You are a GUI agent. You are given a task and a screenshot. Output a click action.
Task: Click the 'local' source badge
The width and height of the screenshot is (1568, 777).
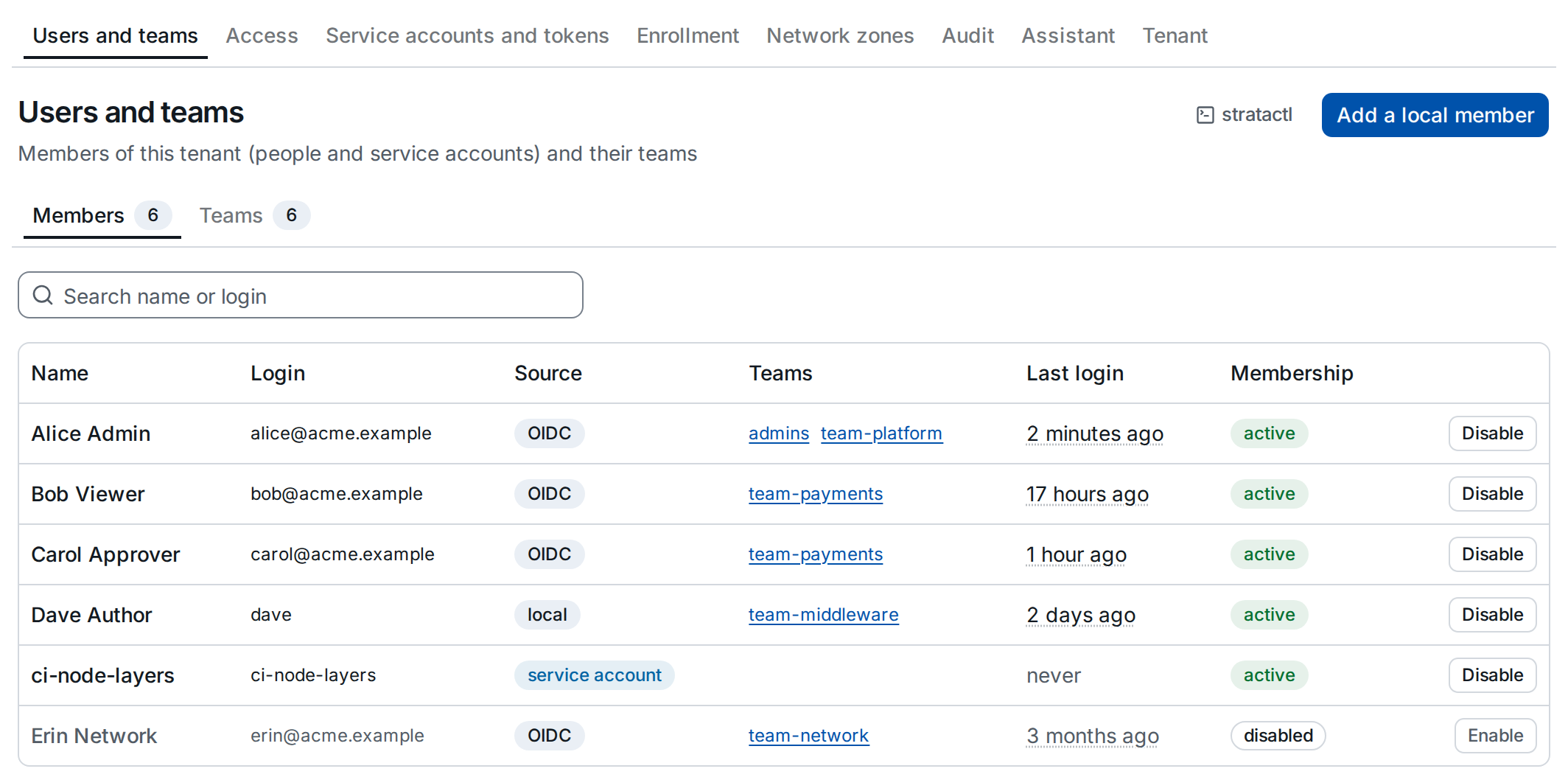547,615
